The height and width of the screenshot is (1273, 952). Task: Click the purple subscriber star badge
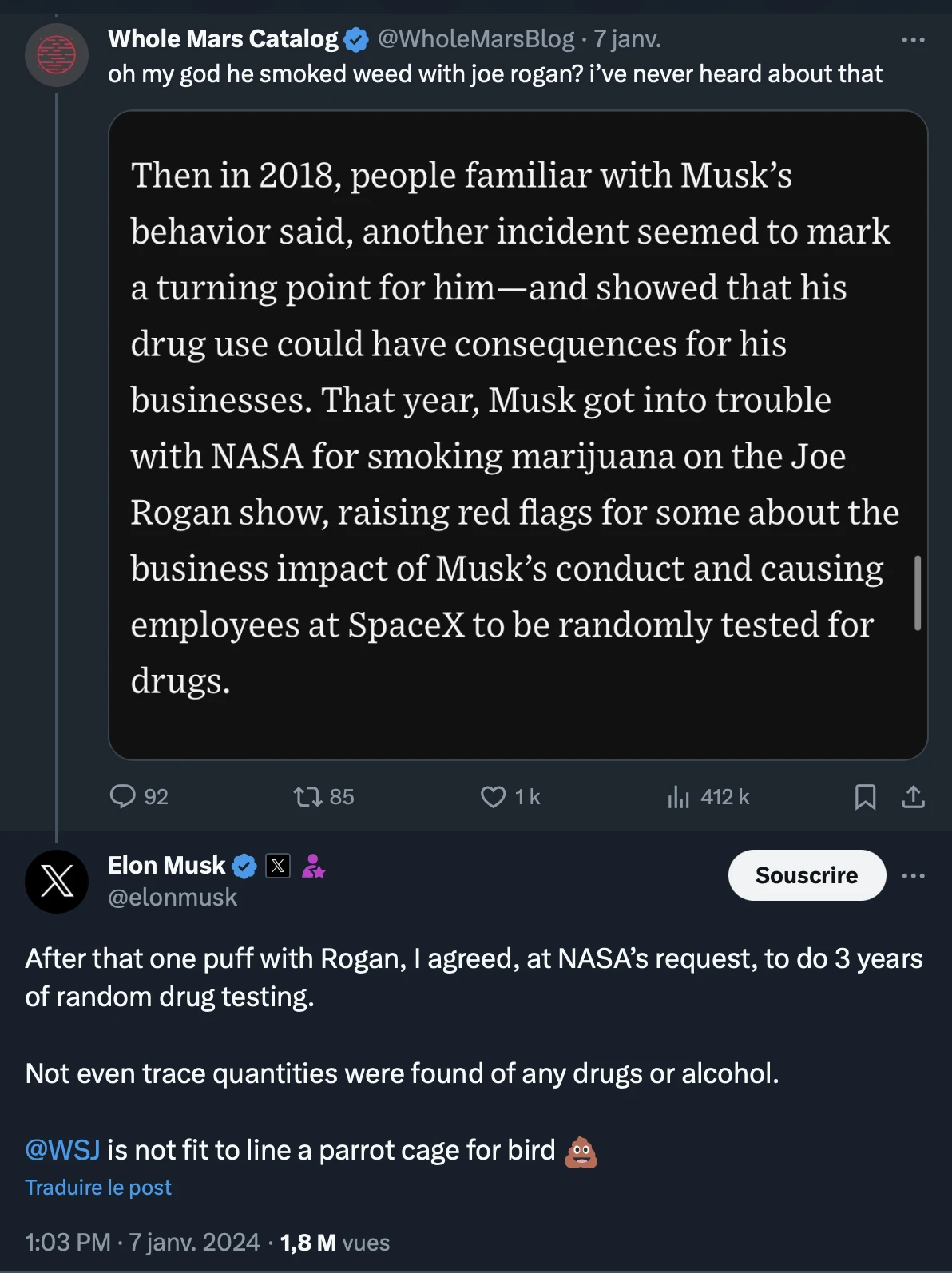pos(313,866)
